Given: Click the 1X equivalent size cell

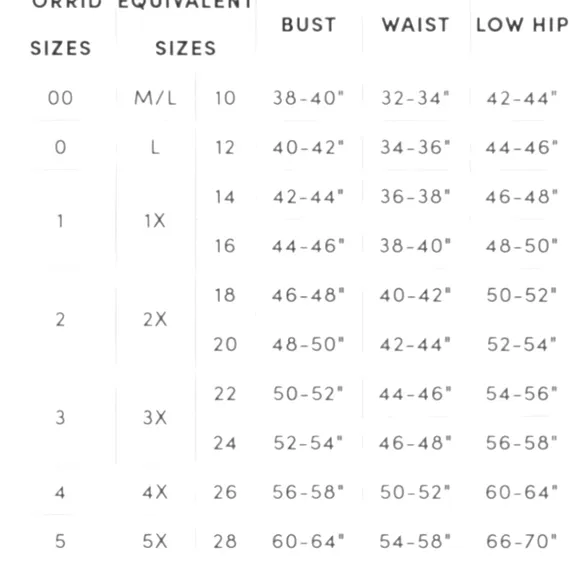Looking at the screenshot, I should pos(155,221).
